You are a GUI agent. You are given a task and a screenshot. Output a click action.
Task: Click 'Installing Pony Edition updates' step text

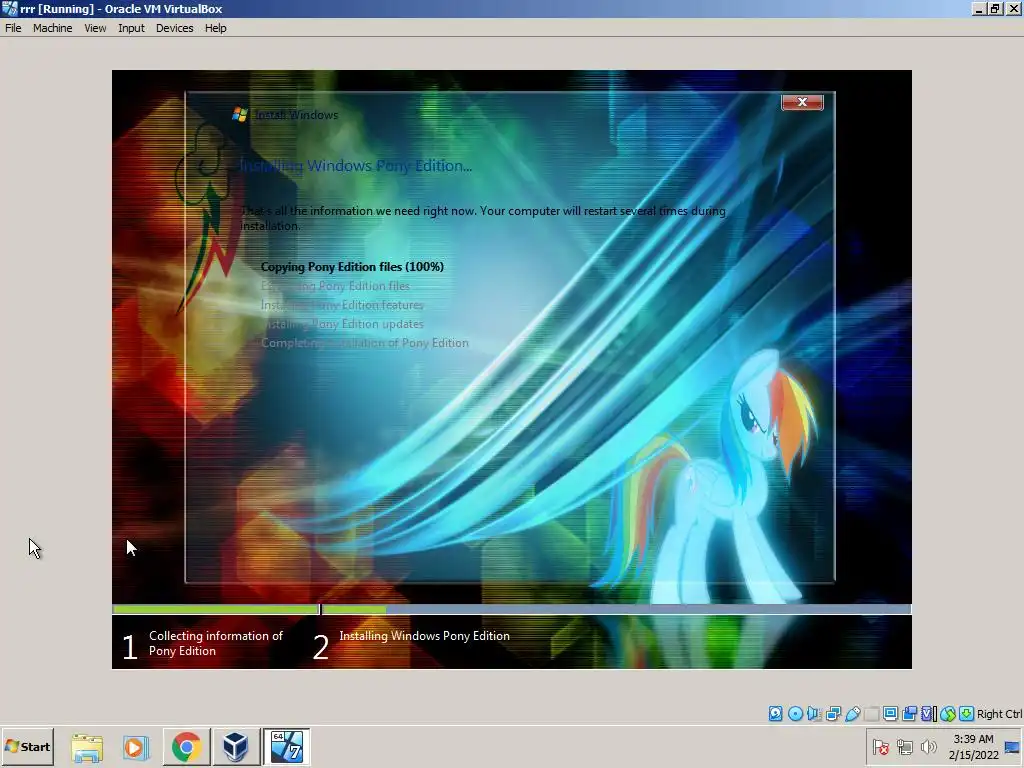pos(342,324)
